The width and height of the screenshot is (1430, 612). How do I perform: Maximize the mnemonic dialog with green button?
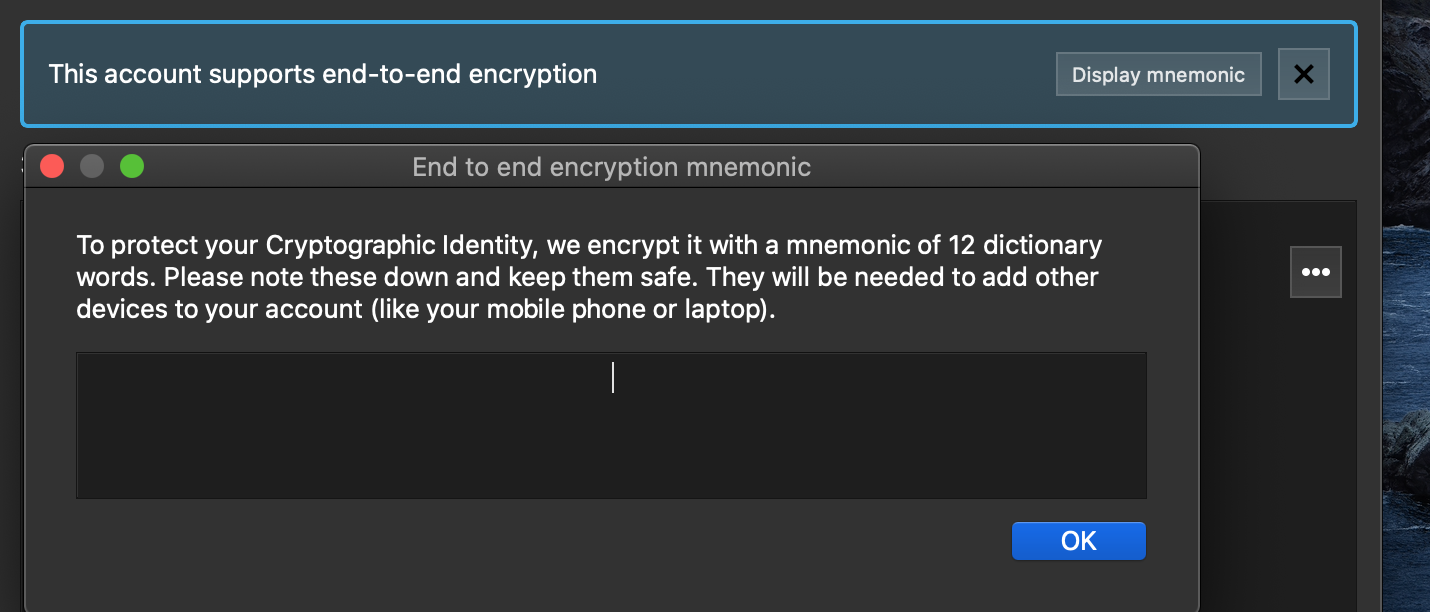pyautogui.click(x=131, y=165)
